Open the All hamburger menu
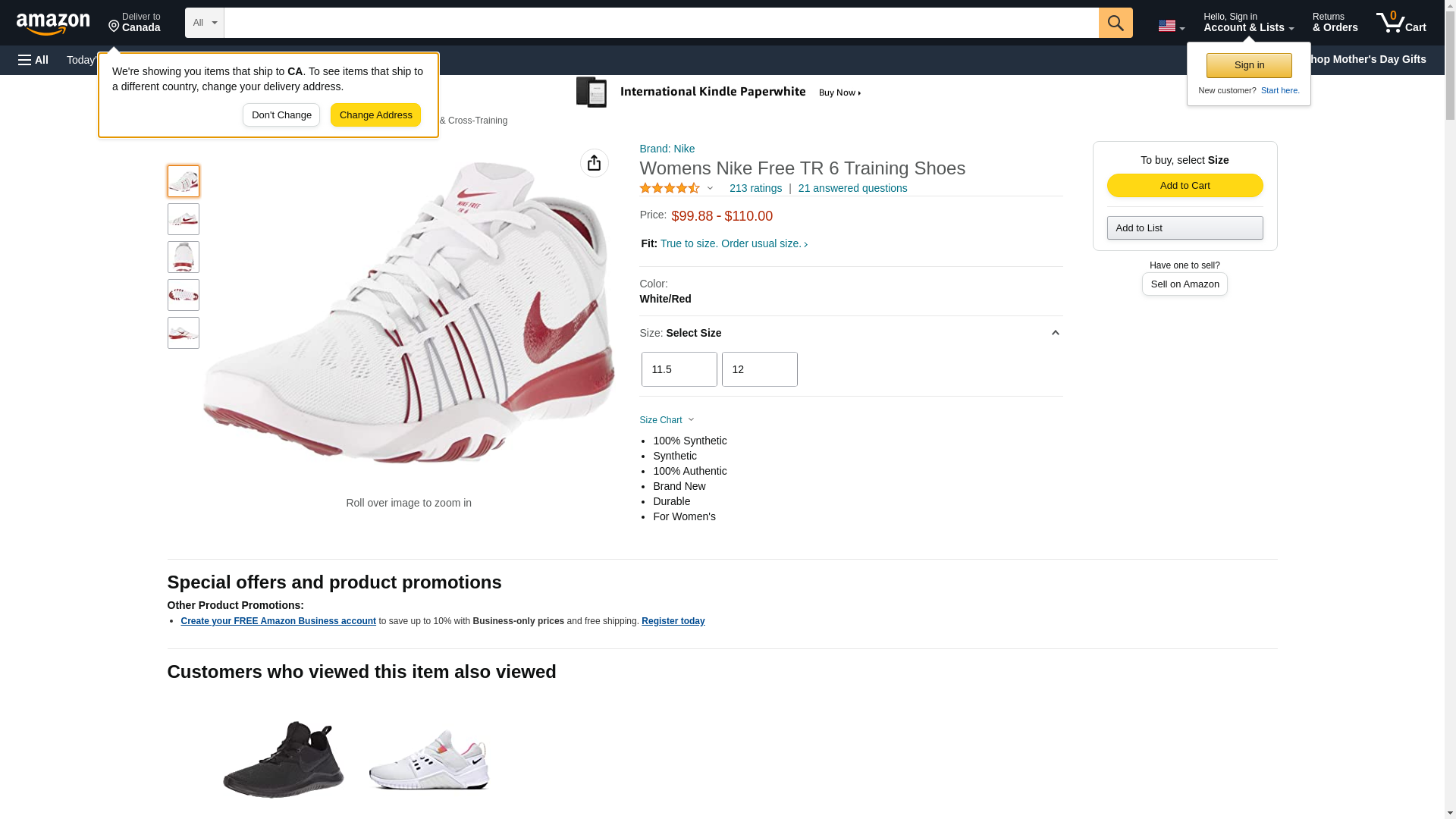This screenshot has height=819, width=1456. pos(33,60)
